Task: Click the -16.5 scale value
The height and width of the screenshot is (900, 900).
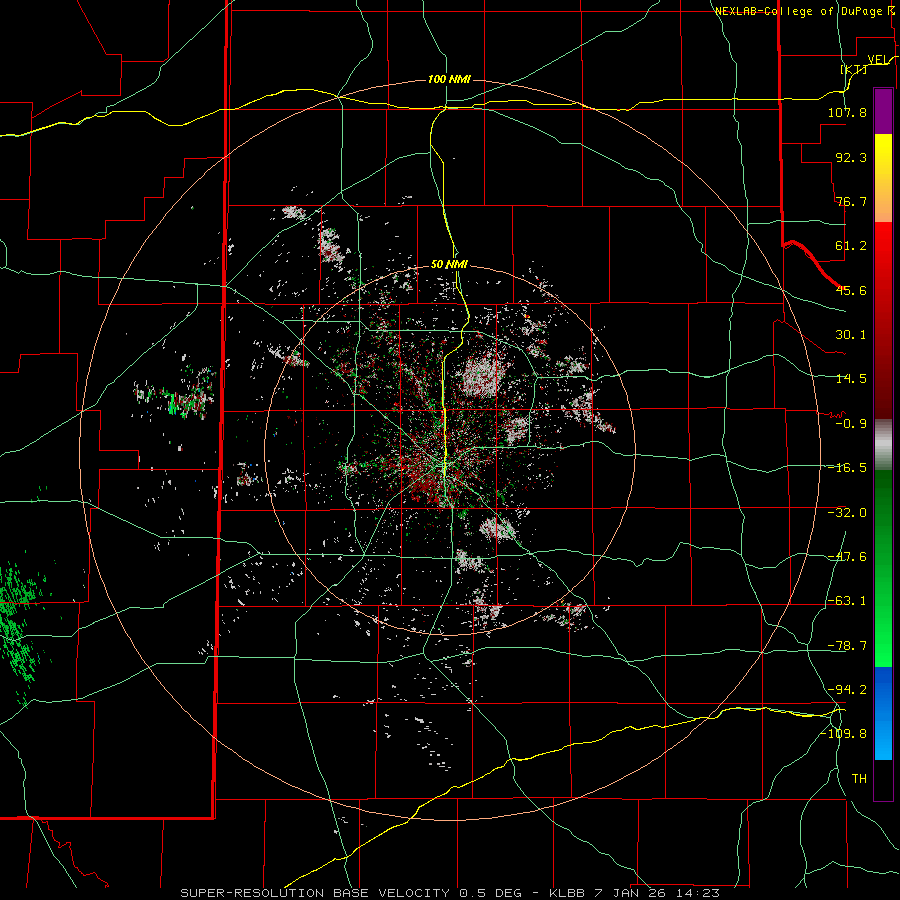Action: 847,468
